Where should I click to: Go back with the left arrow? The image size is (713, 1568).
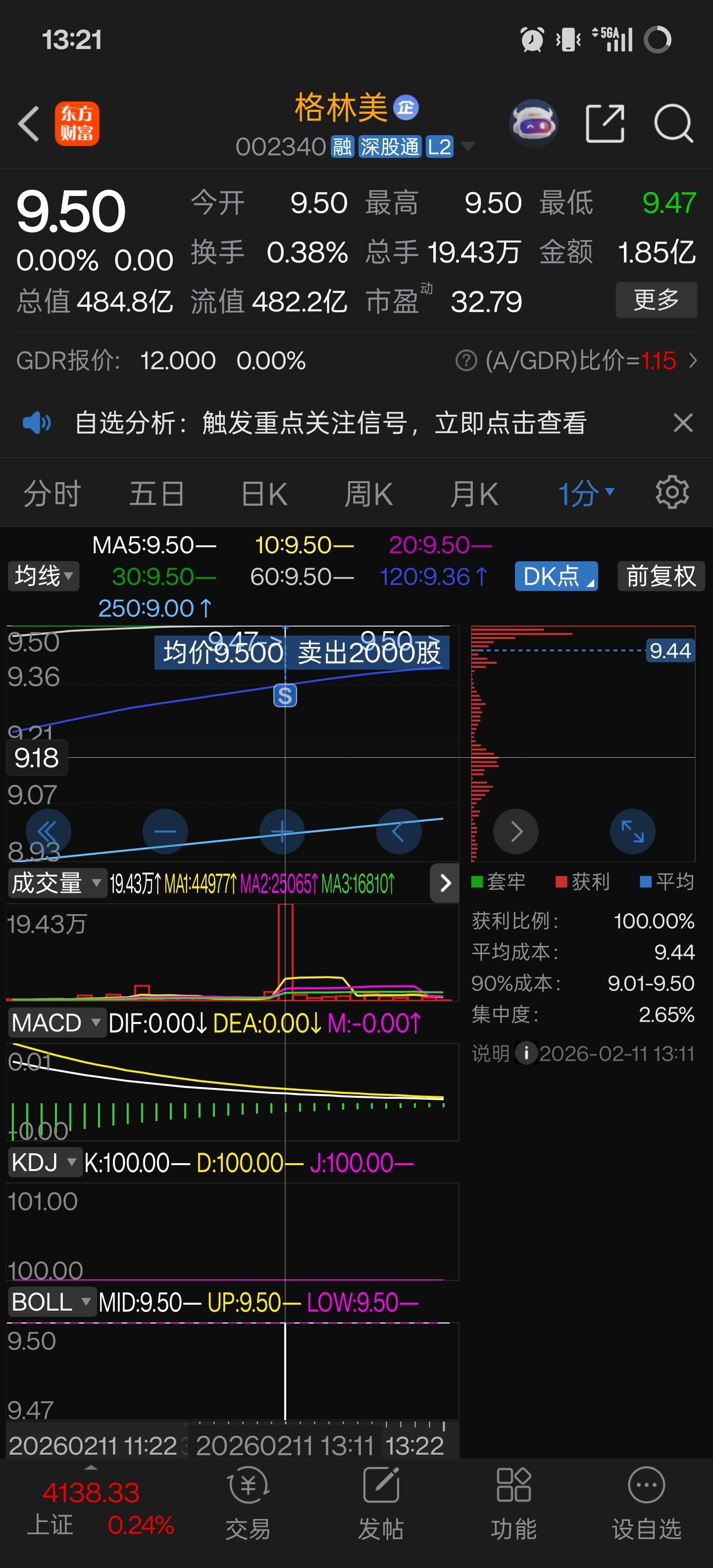[x=28, y=124]
